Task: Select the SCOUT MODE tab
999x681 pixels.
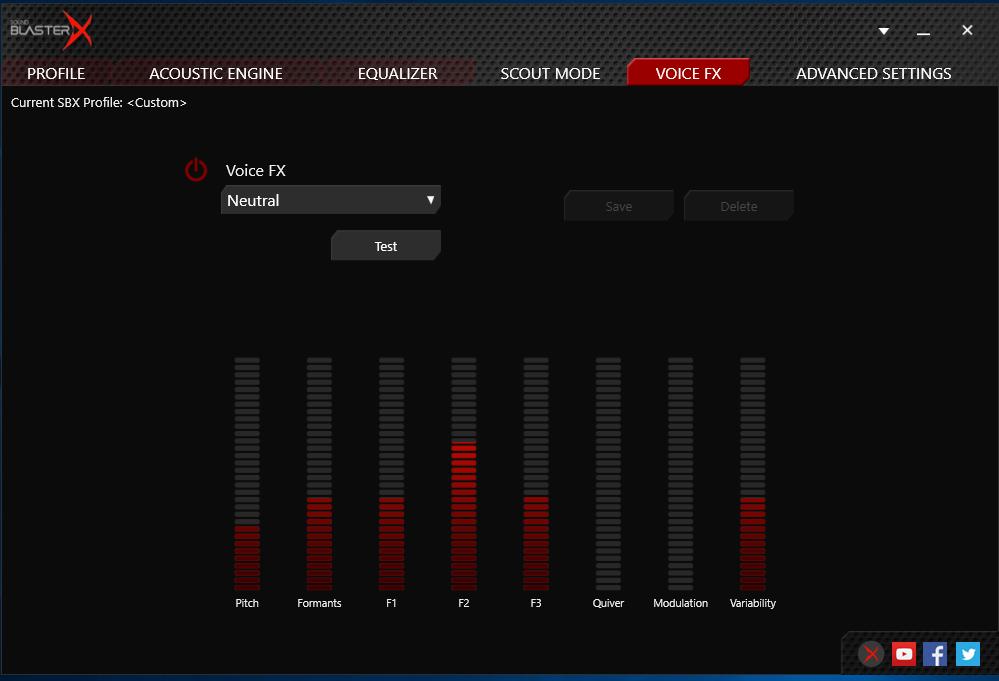Action: point(550,73)
